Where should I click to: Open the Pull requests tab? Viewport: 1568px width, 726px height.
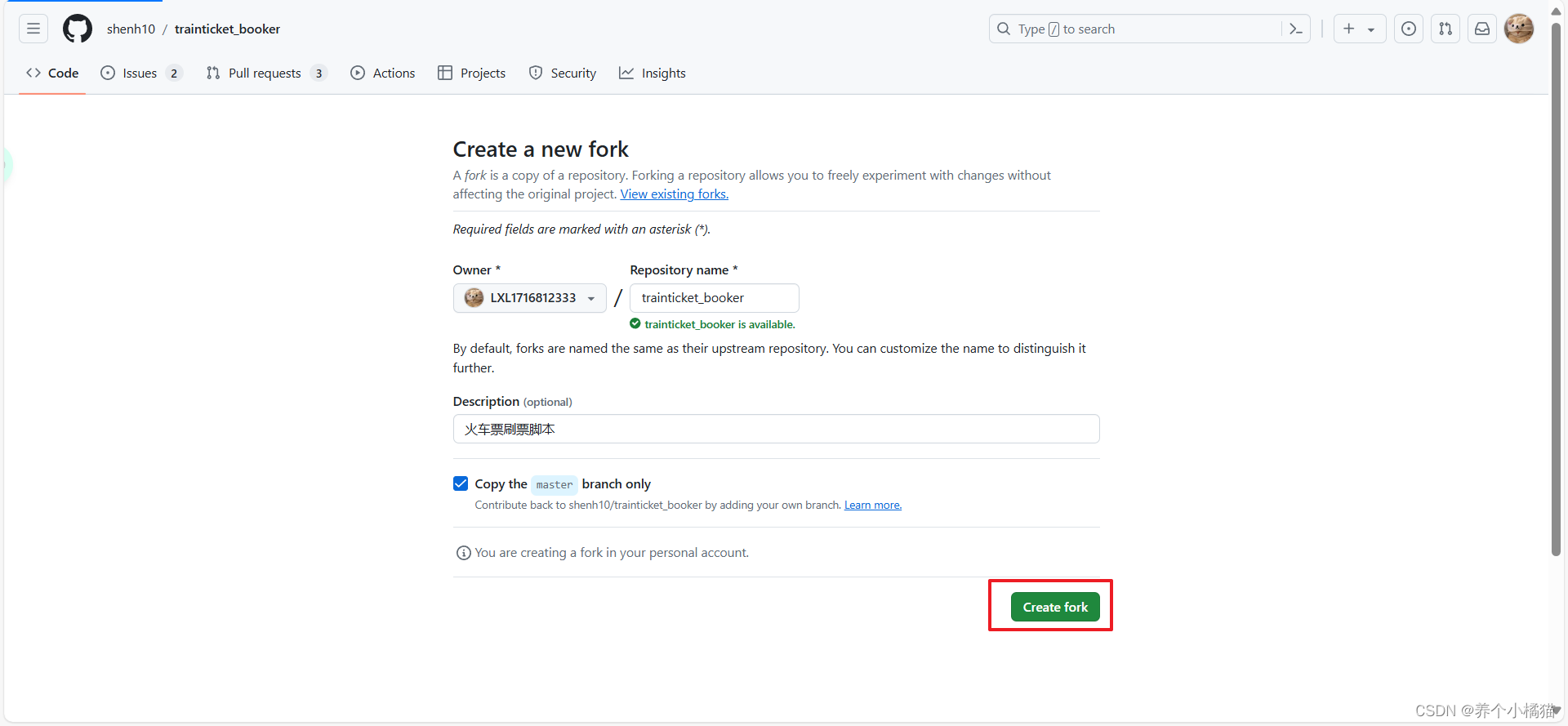266,73
